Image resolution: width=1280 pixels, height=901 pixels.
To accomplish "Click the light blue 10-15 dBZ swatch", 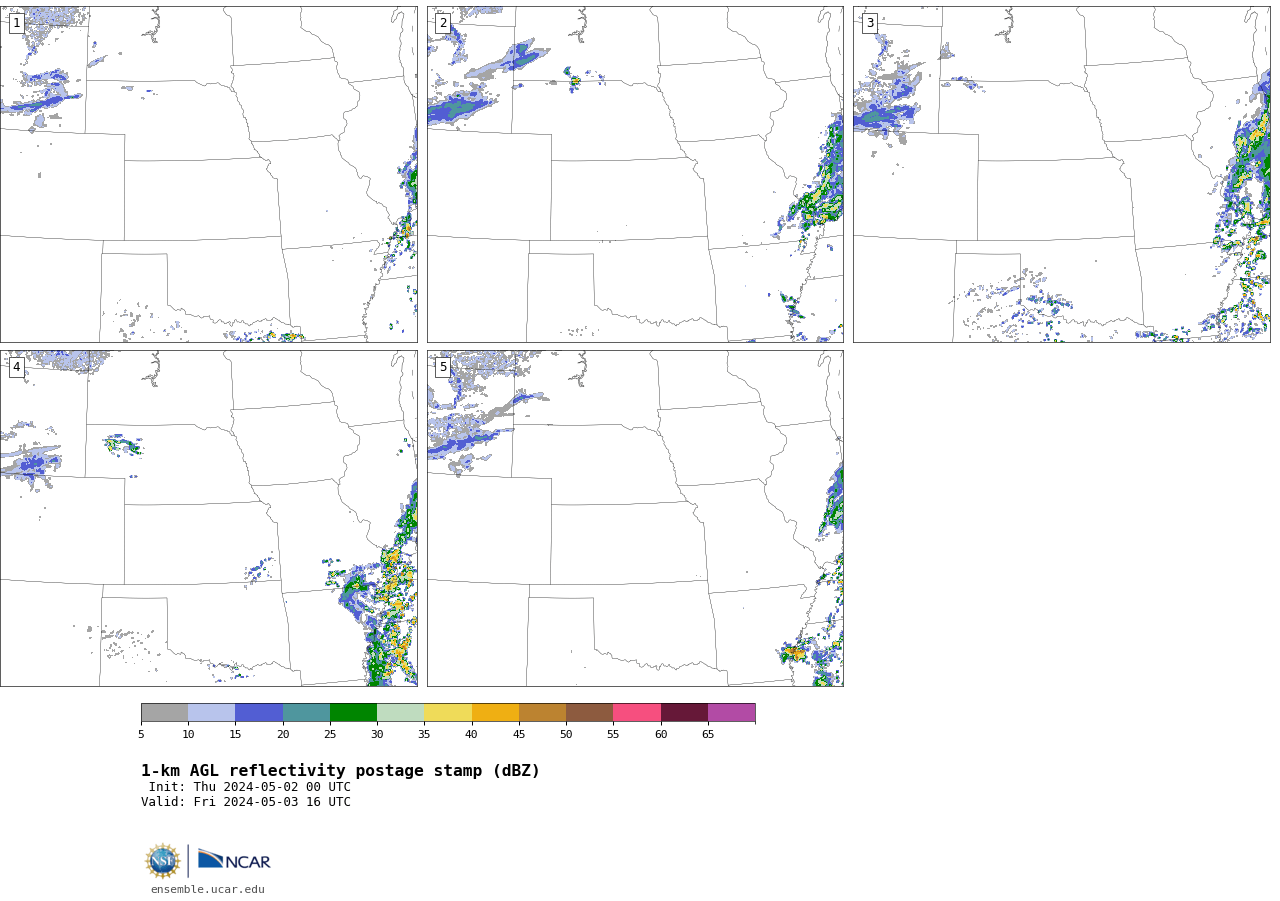I will 211,713.
